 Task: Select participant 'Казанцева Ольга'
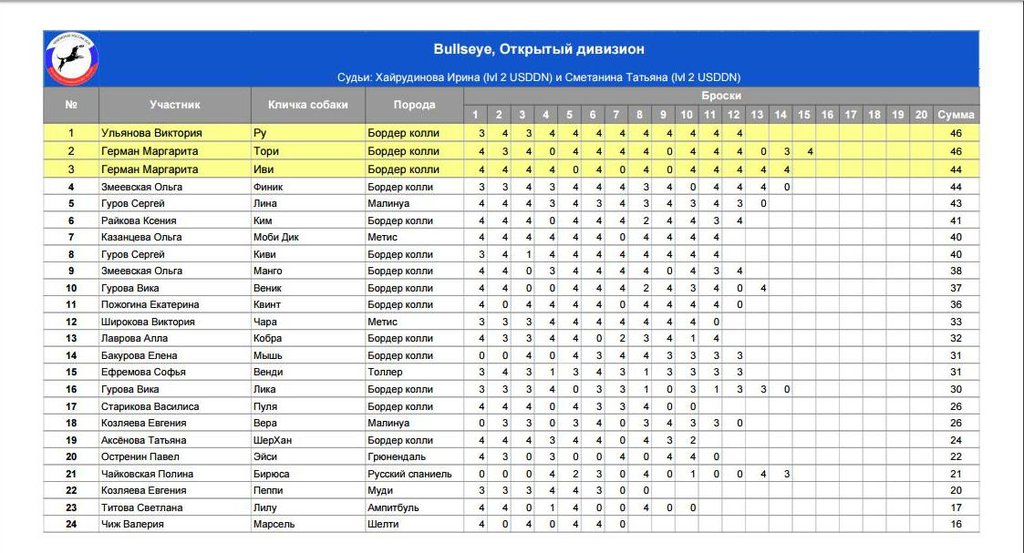141,237
